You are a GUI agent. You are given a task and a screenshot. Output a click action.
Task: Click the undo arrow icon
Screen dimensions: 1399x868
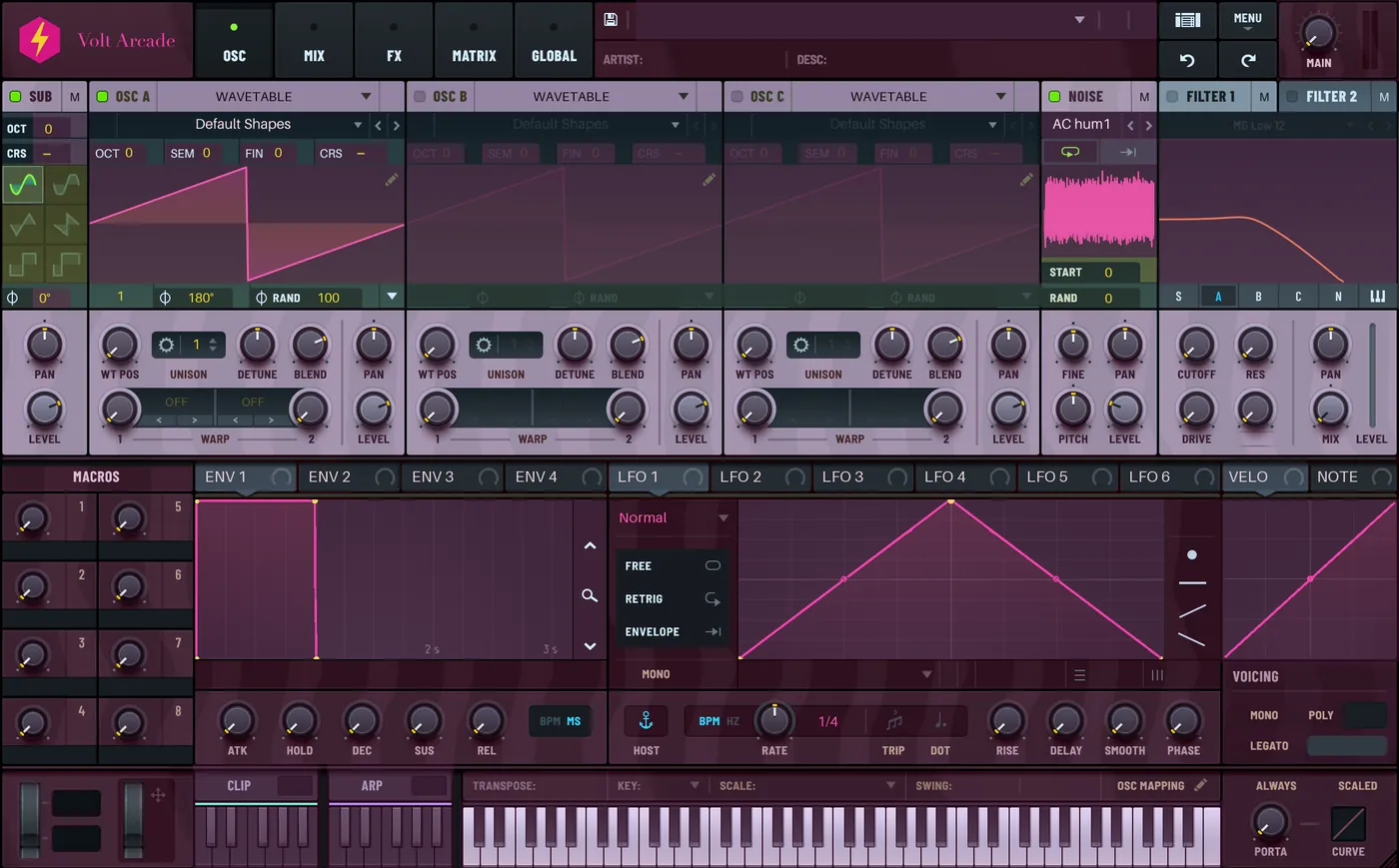pos(1187,60)
